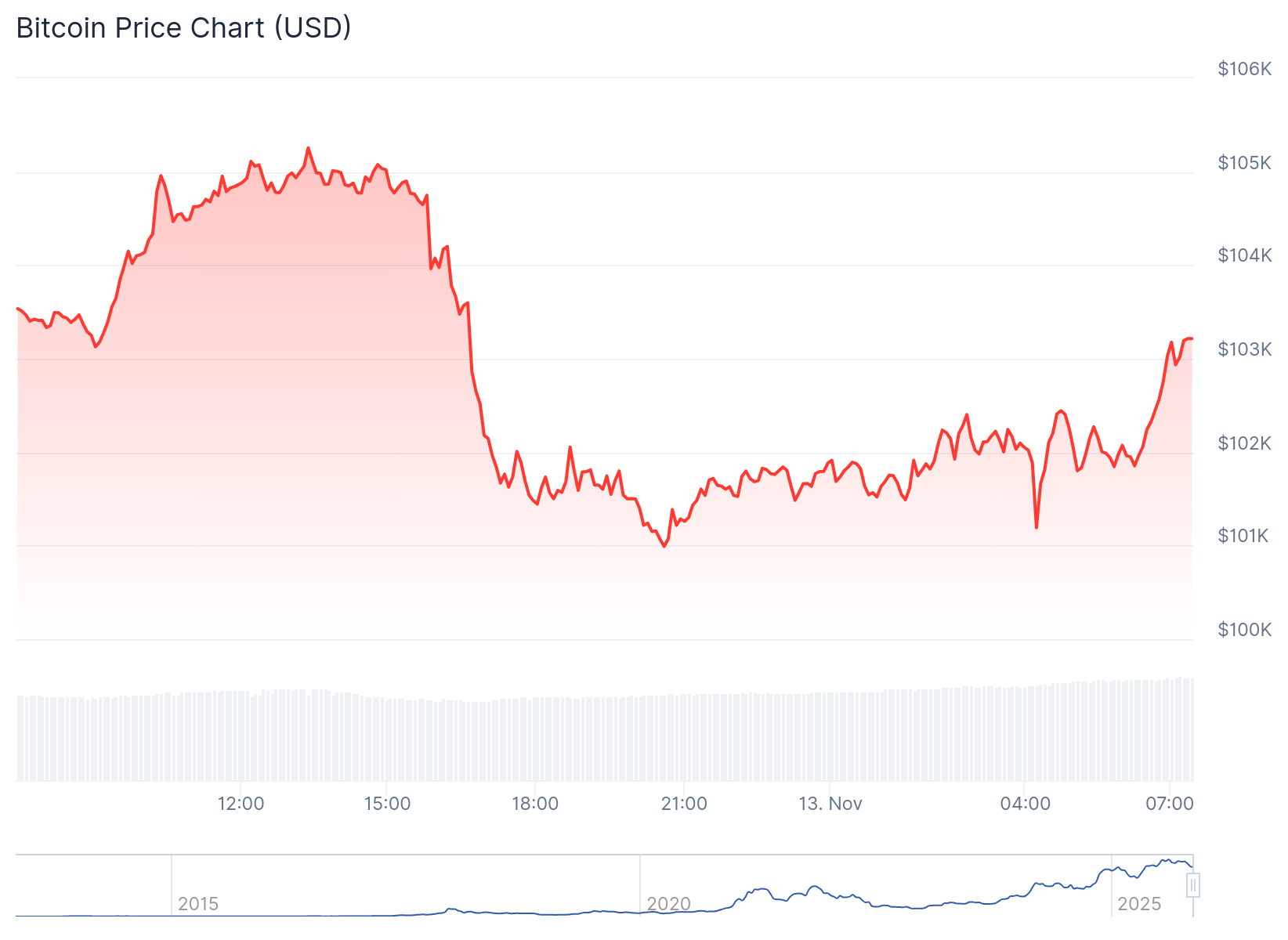Click the $101K price axis label
This screenshot has height=940, width=1288.
(x=1243, y=536)
